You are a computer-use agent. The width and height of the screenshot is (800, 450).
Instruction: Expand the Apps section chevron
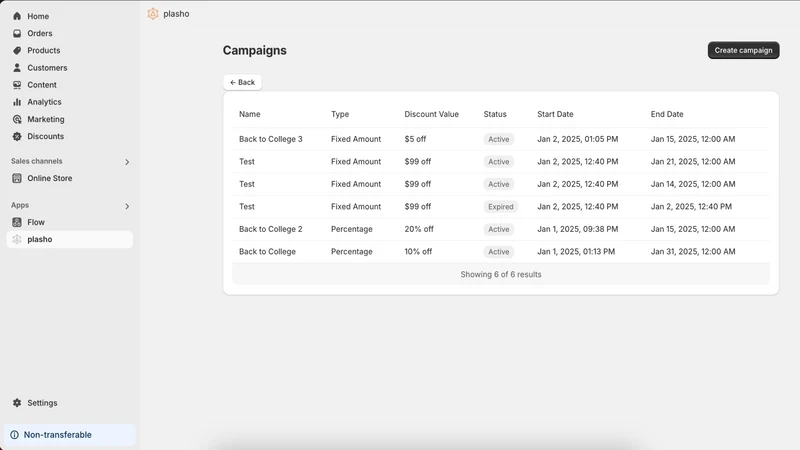(x=127, y=206)
